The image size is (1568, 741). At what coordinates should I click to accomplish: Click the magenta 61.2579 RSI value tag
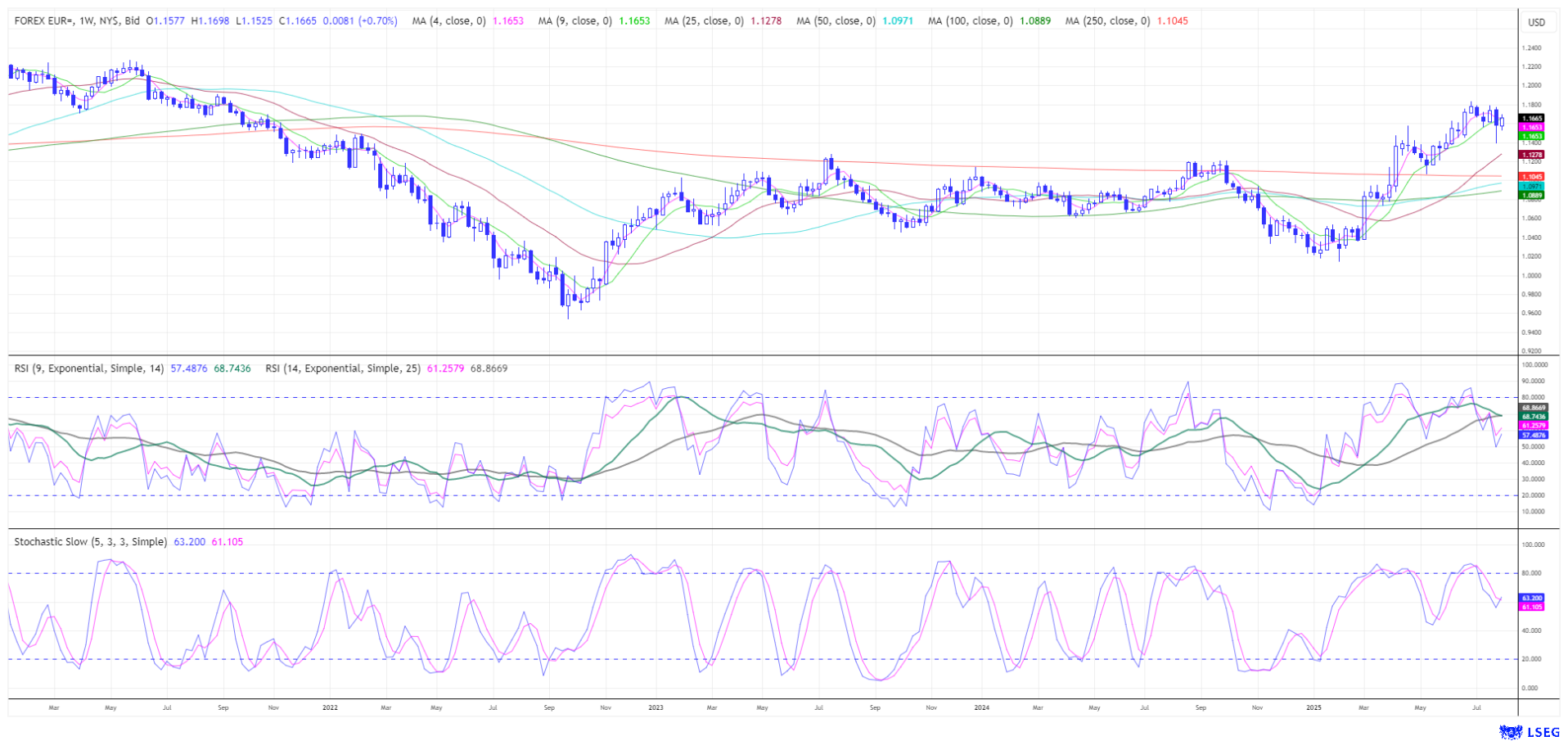(1533, 426)
